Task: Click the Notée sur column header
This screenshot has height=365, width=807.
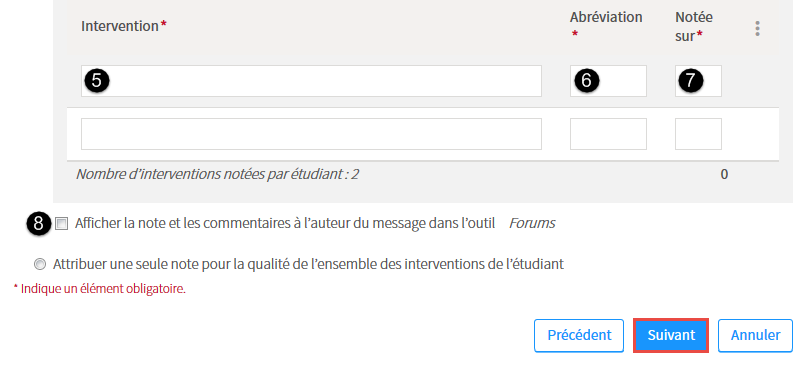Action: [x=694, y=26]
